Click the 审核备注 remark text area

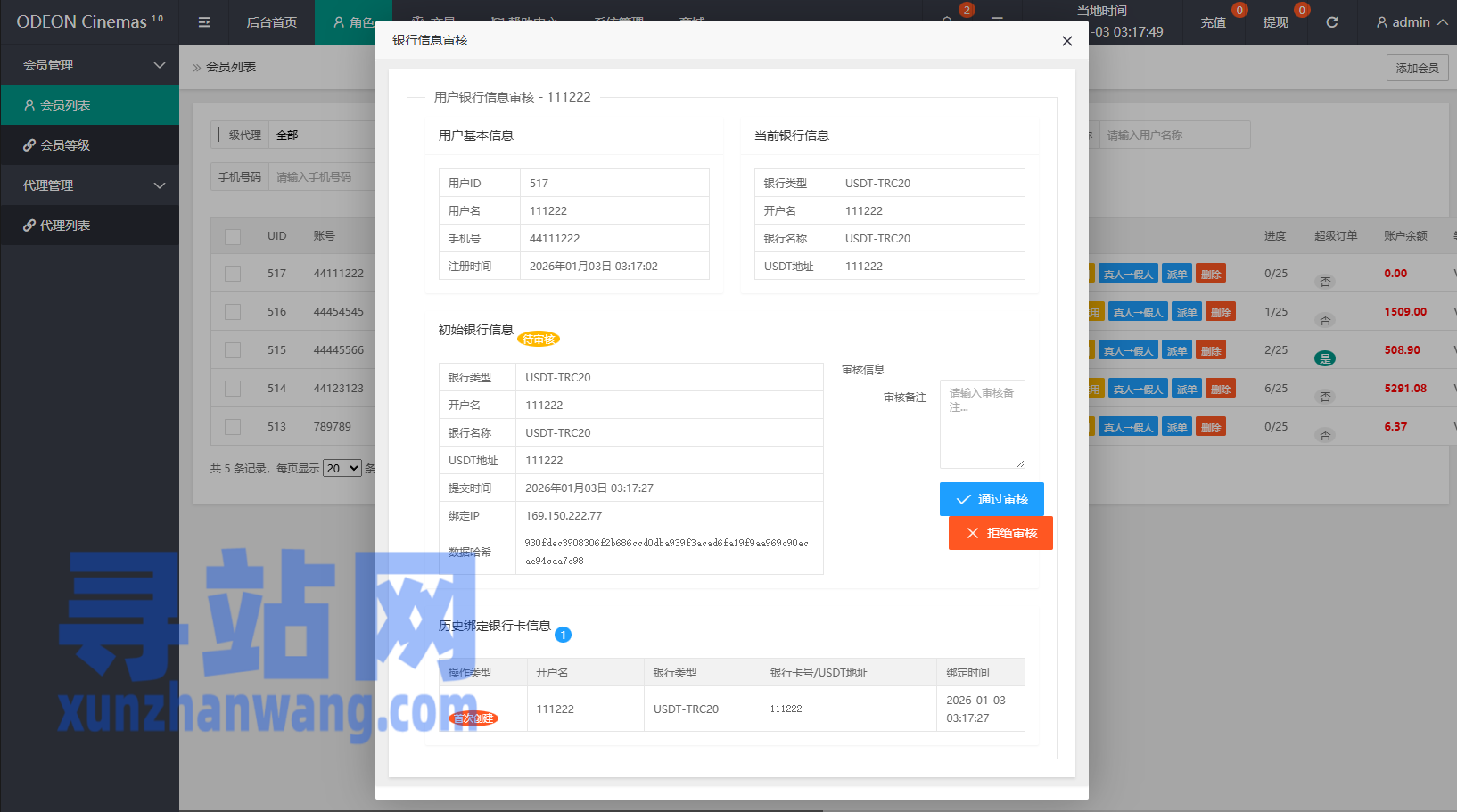[x=982, y=424]
